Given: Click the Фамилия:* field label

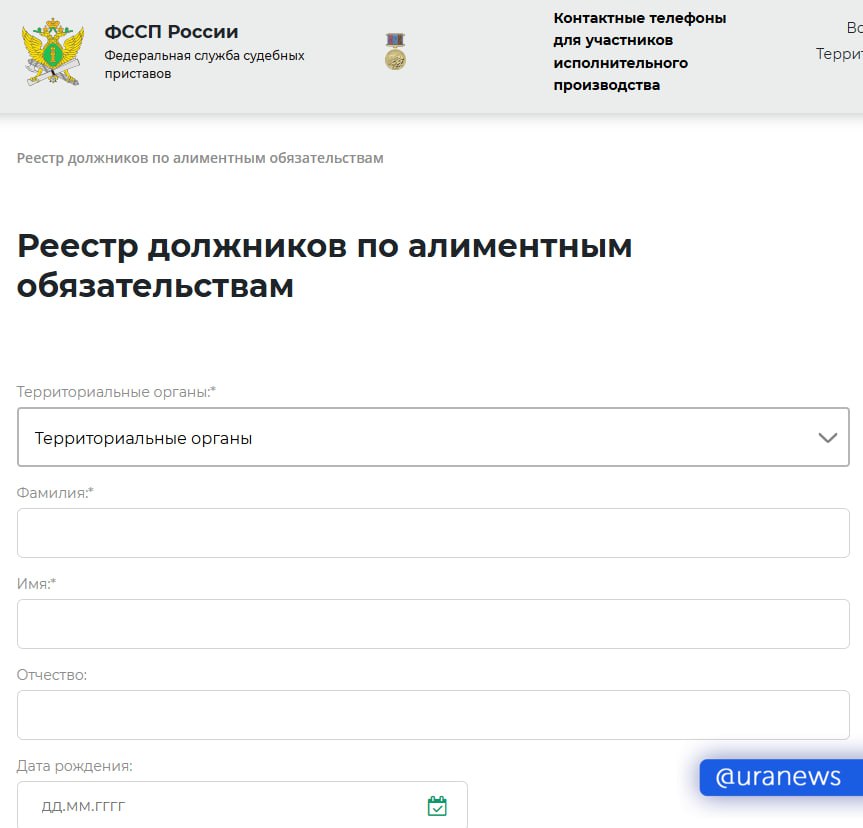Looking at the screenshot, I should click(x=55, y=492).
